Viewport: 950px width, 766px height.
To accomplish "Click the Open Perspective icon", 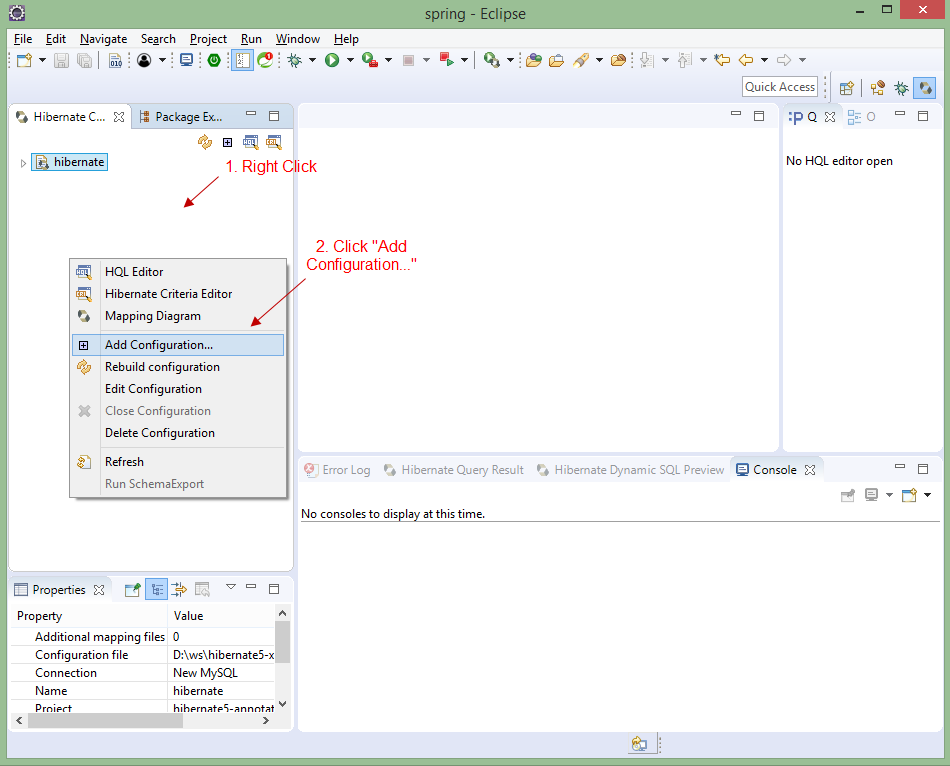I will click(846, 88).
